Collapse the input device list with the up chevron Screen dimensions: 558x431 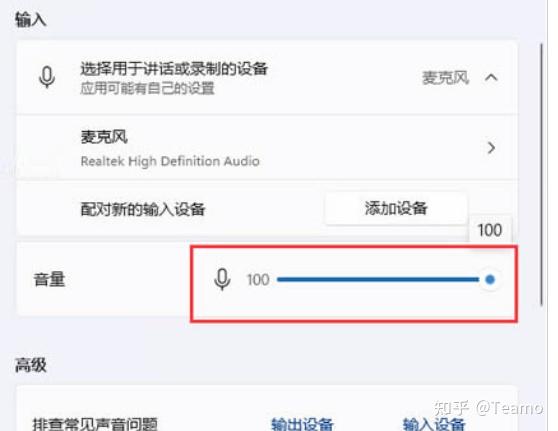(x=491, y=77)
